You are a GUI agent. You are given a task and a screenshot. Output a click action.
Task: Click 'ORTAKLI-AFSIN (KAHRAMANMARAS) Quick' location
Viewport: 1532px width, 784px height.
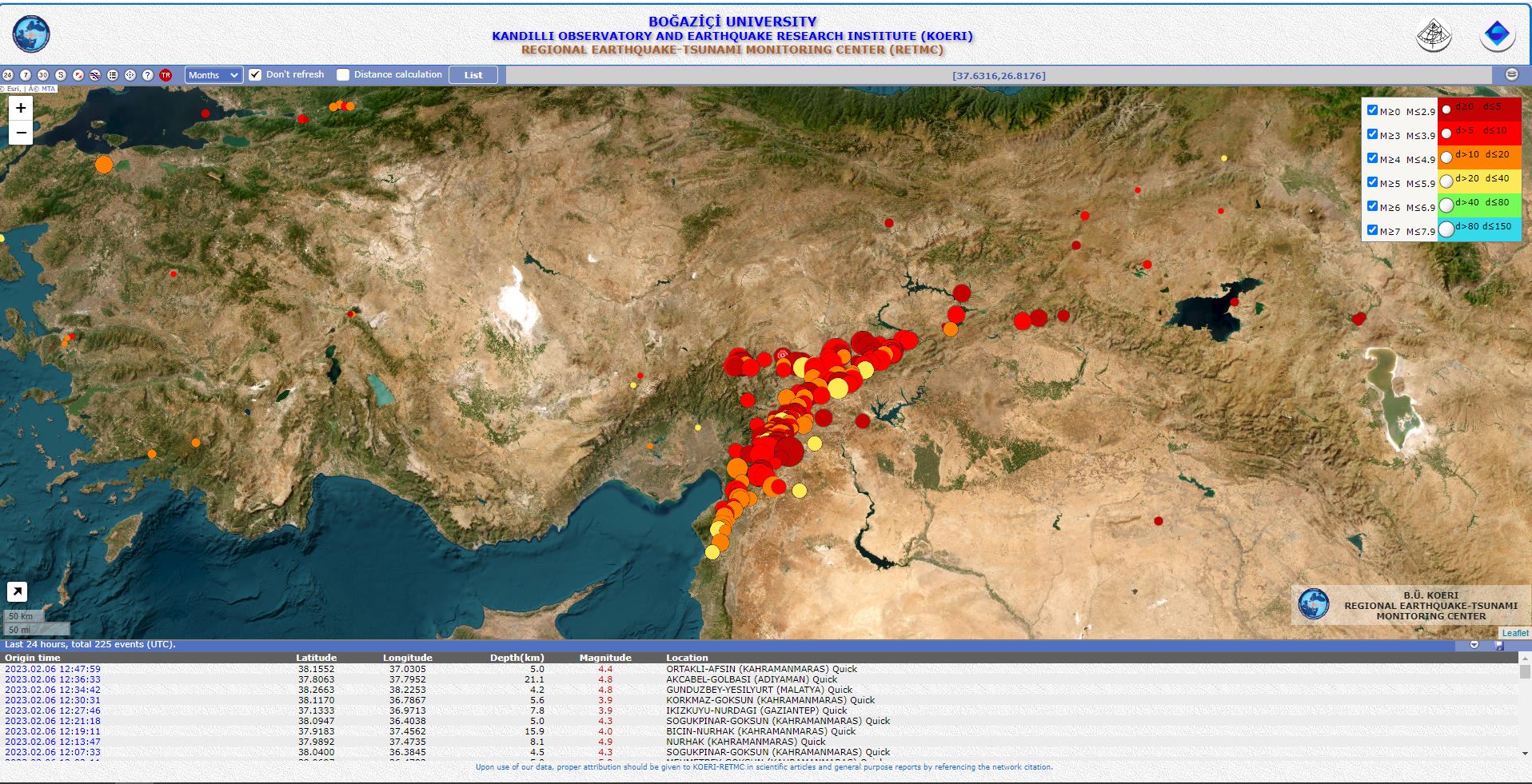761,669
